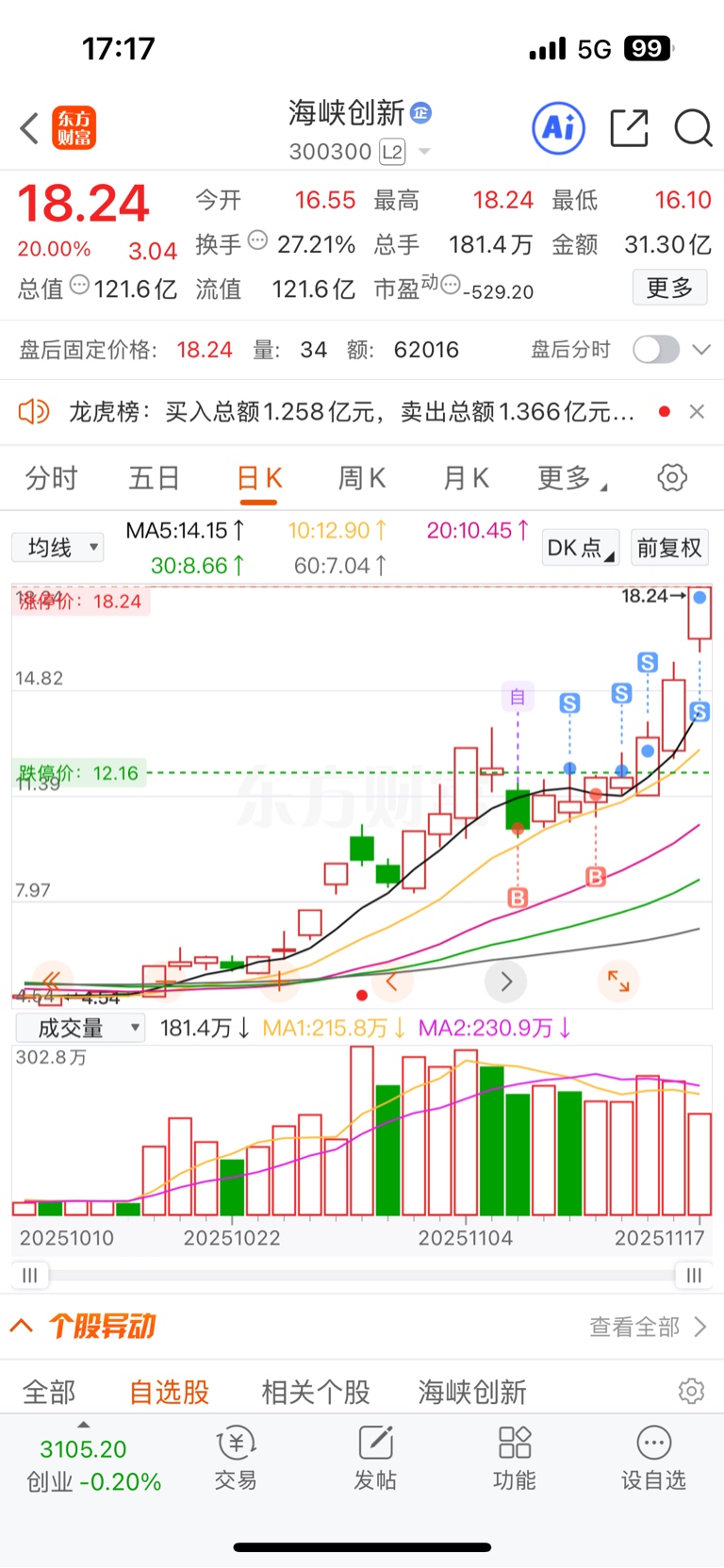724x1568 pixels.
Task: Open the search magnifier icon
Action: pos(693,128)
